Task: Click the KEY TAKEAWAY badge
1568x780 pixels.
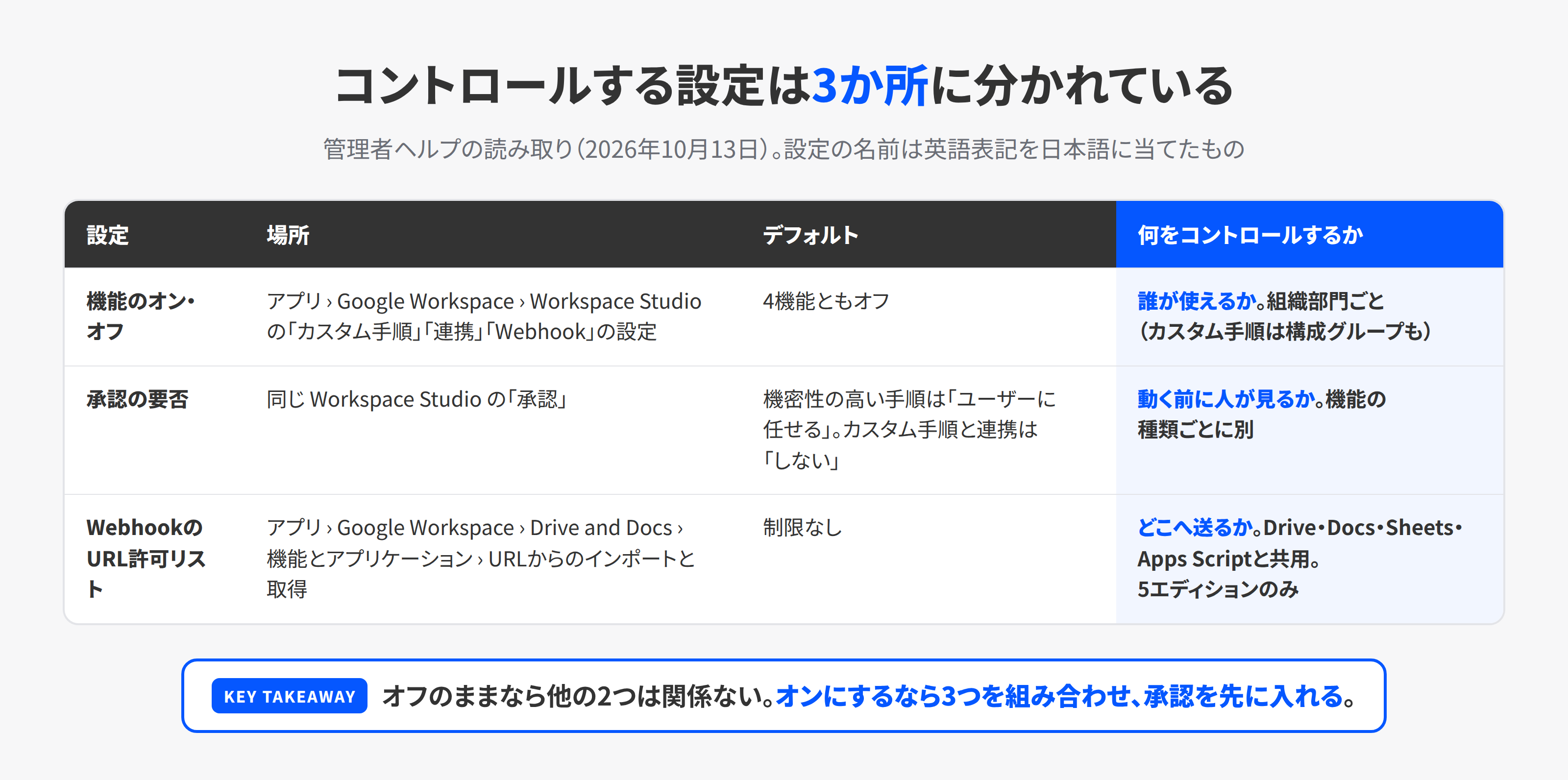Action: click(289, 696)
